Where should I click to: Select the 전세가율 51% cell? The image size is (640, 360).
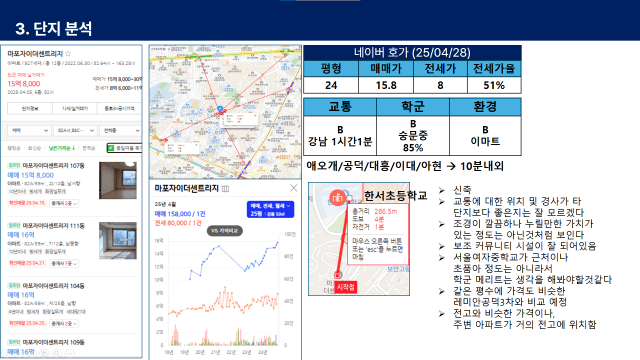coord(494,85)
